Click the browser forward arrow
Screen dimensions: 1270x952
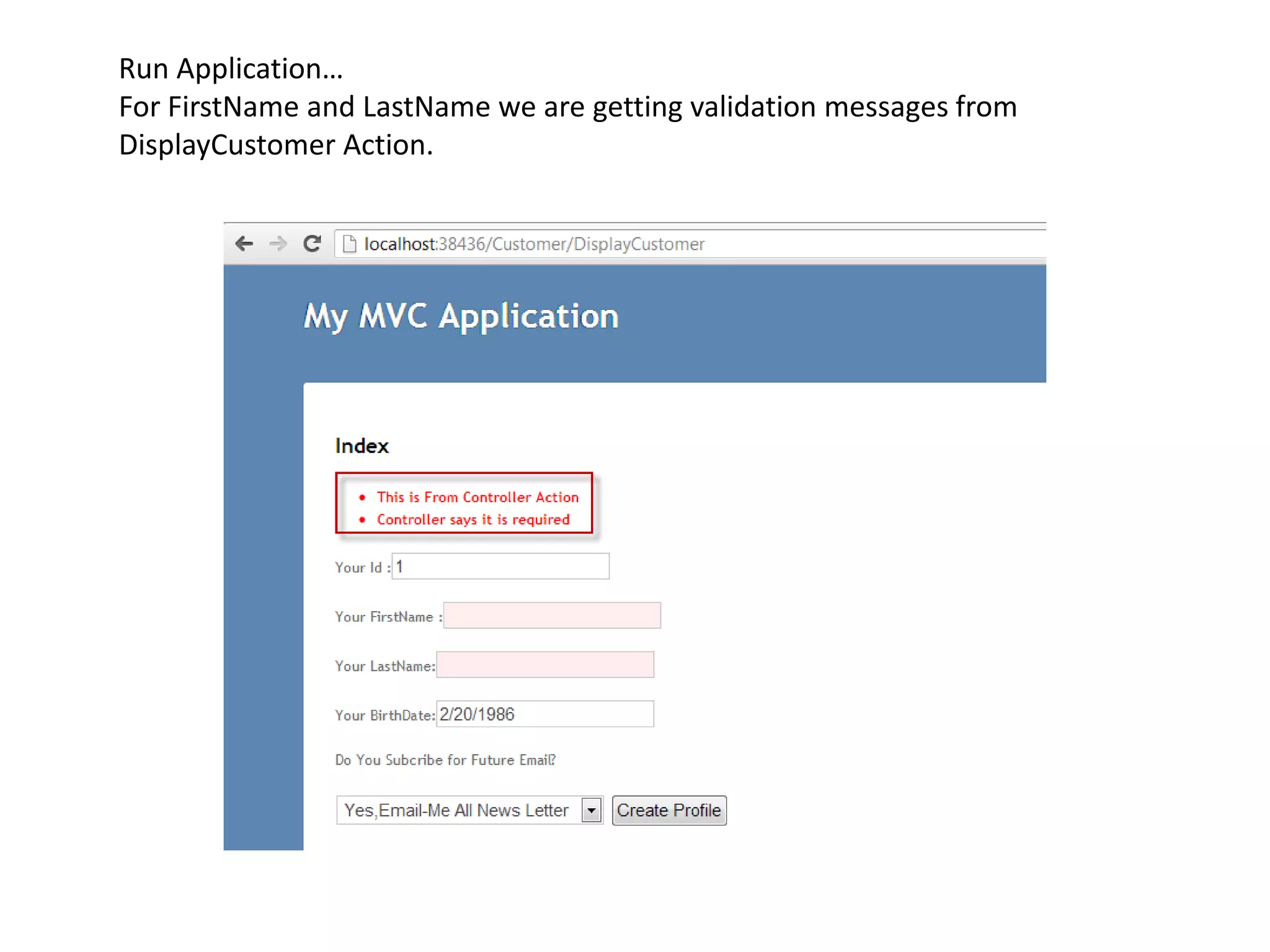[278, 244]
